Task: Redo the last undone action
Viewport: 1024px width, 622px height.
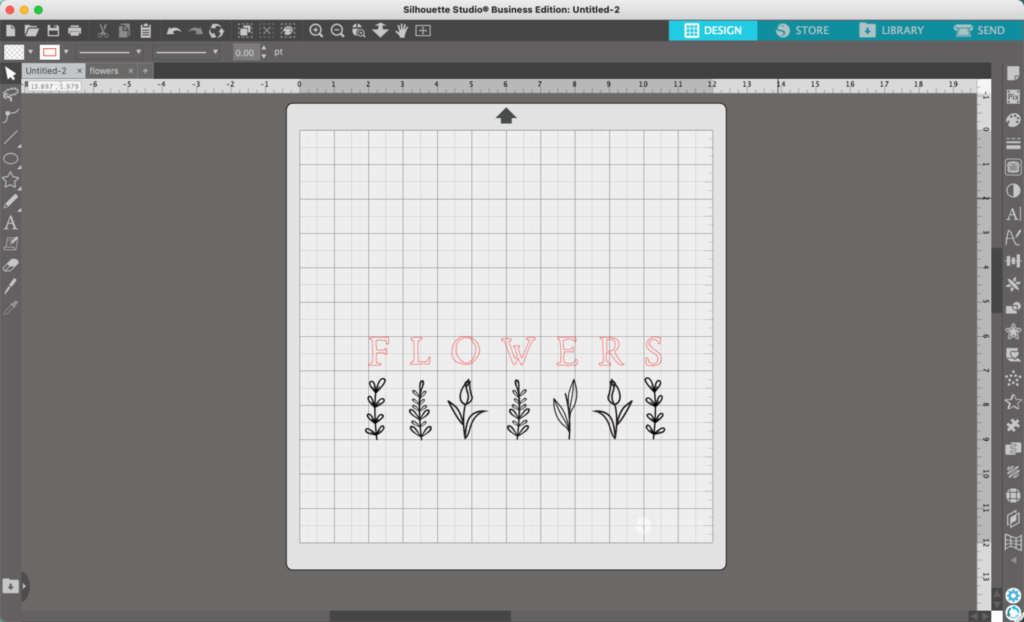Action: pos(195,31)
